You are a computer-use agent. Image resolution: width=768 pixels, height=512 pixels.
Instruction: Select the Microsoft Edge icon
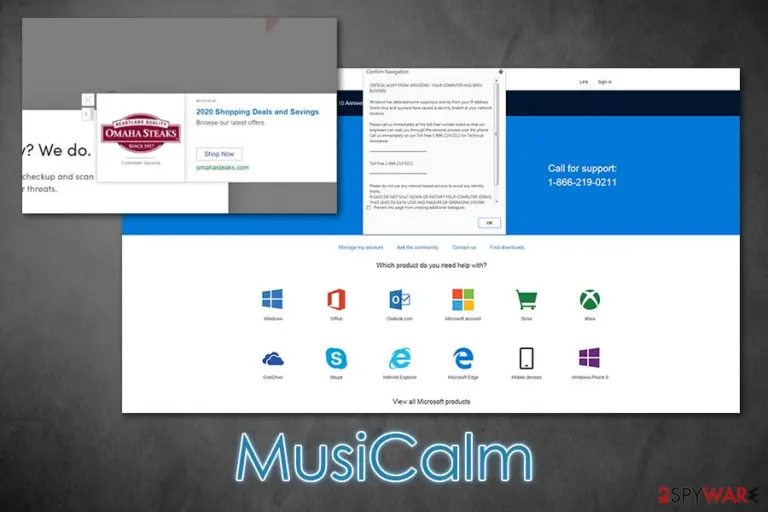463,358
